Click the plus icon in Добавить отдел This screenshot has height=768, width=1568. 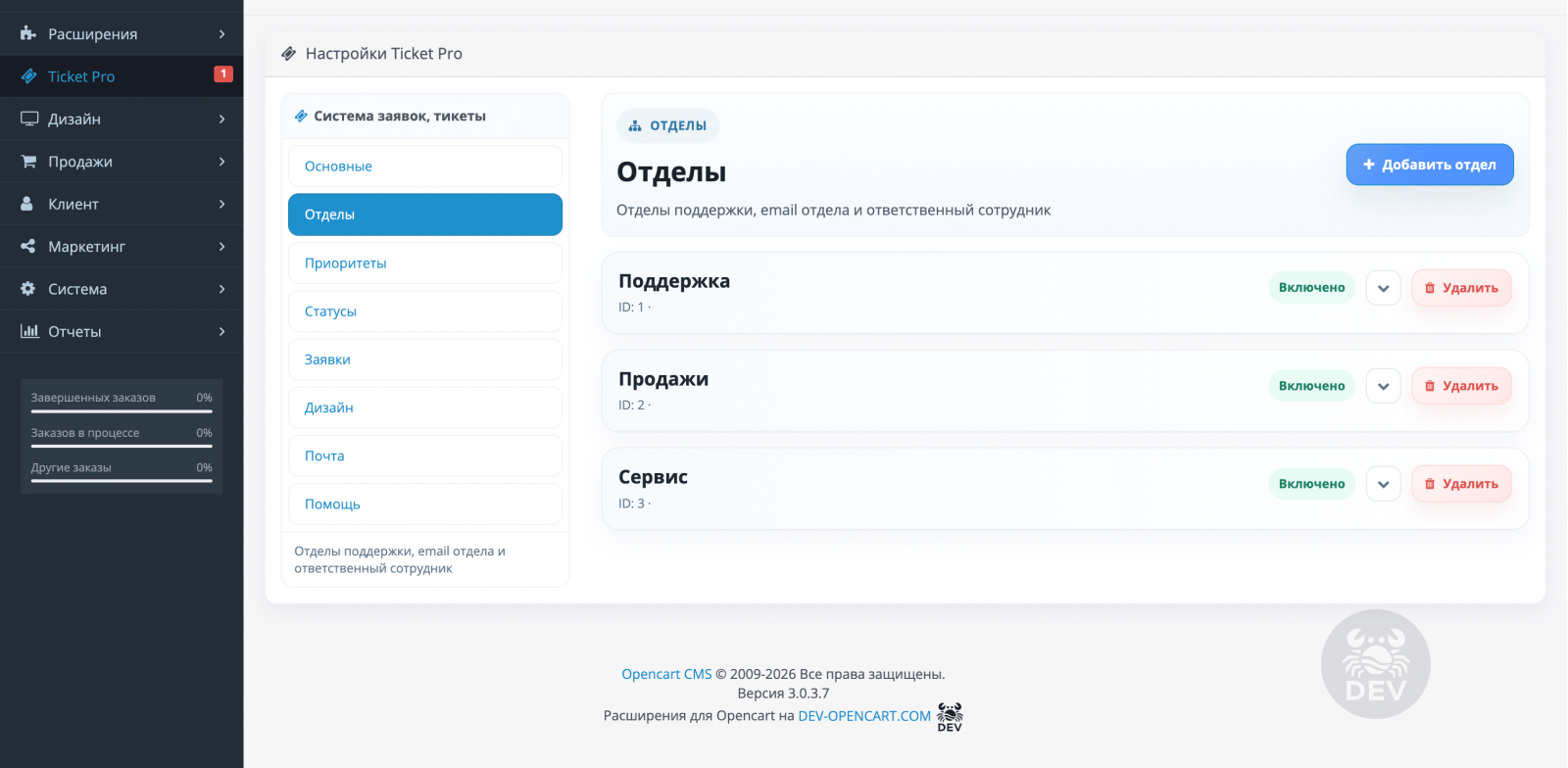coord(1369,165)
